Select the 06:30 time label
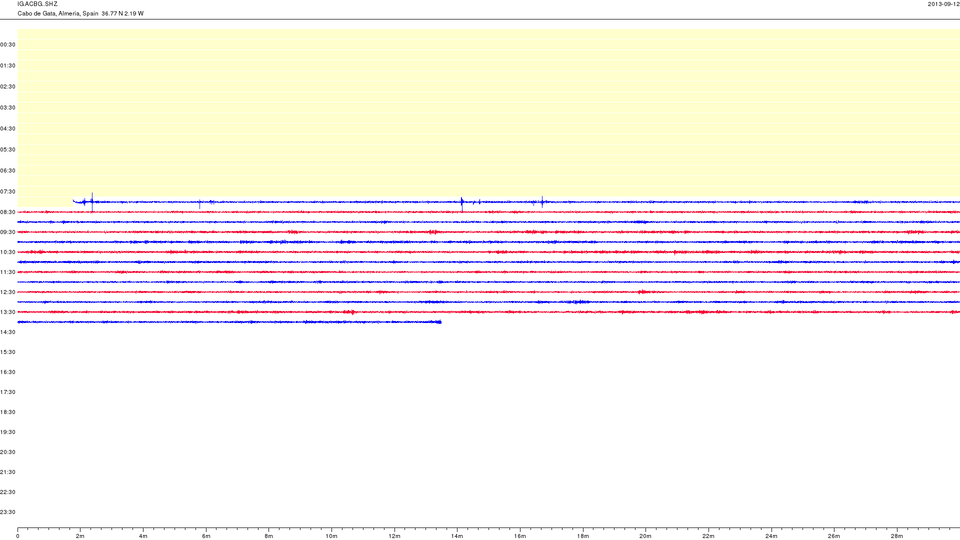The height and width of the screenshot is (540, 960). click(8, 170)
